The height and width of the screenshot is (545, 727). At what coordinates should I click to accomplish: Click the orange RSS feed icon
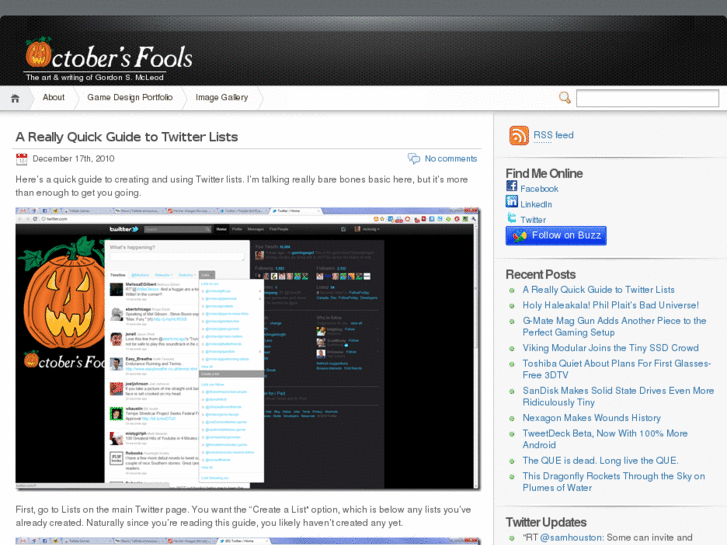click(519, 135)
